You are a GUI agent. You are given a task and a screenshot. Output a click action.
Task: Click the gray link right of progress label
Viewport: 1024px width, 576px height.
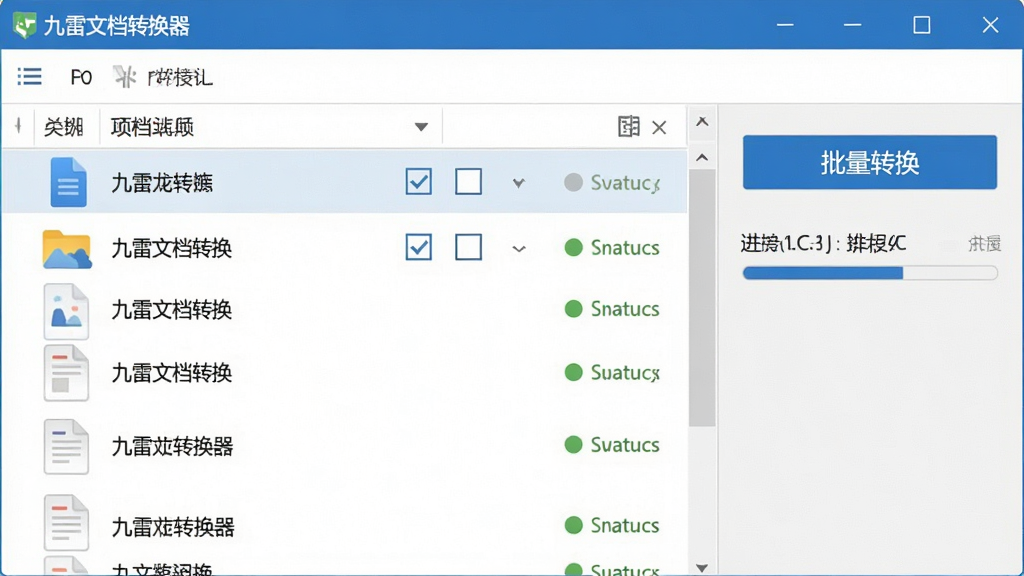coord(984,244)
